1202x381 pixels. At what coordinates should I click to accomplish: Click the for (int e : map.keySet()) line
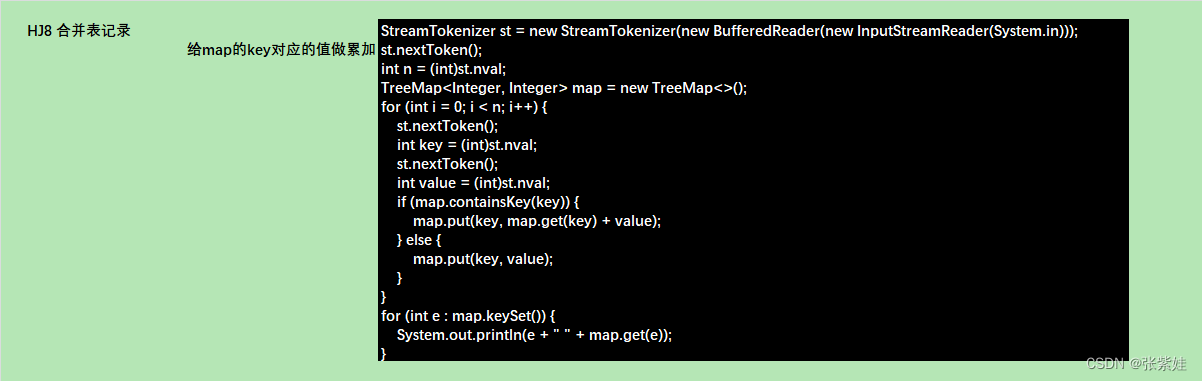(x=467, y=315)
